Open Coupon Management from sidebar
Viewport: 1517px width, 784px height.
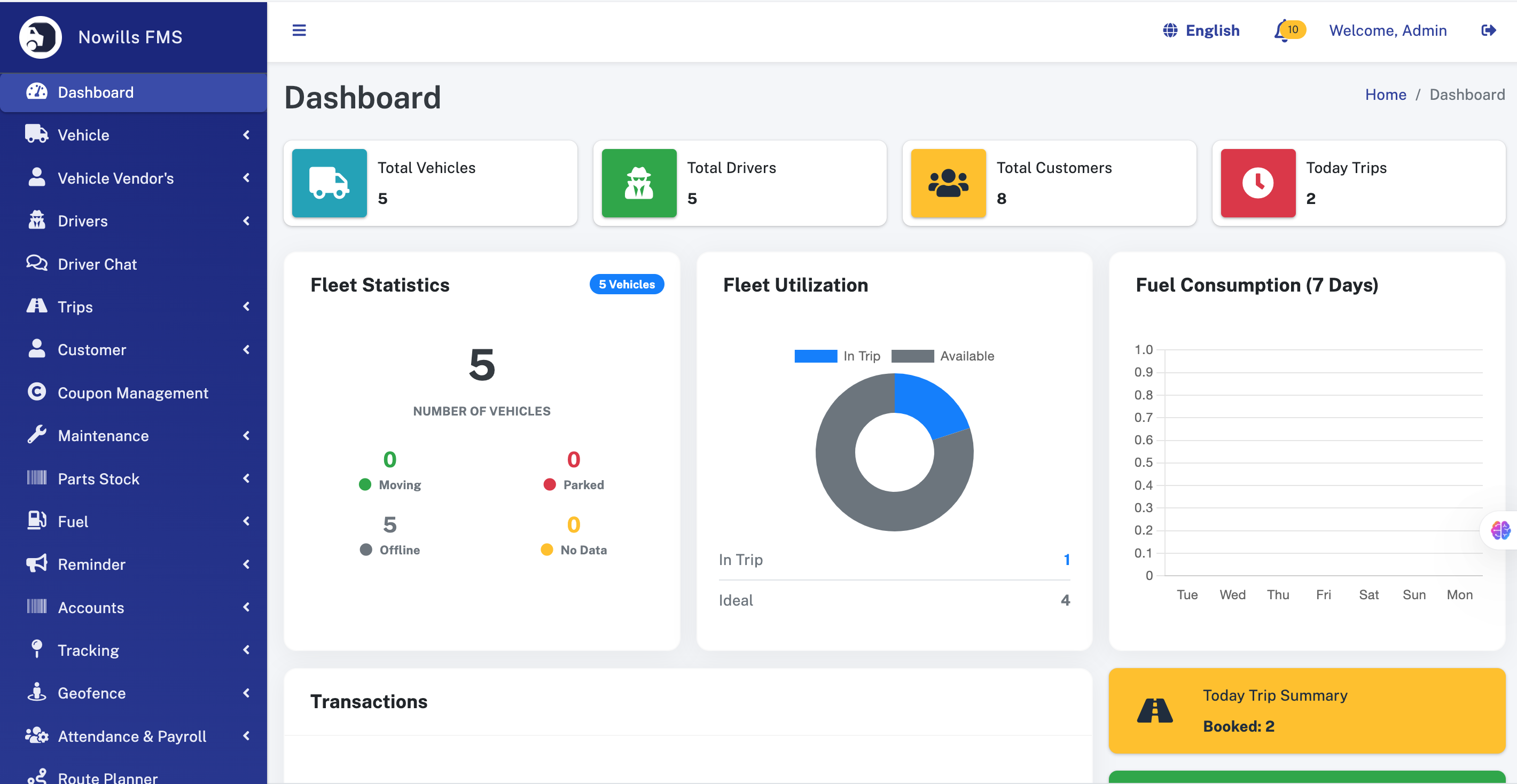coord(132,393)
